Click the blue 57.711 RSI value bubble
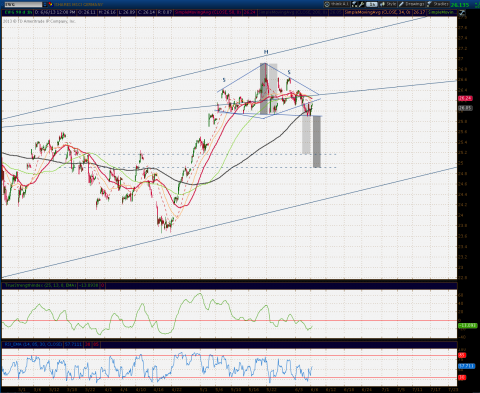 point(467,366)
